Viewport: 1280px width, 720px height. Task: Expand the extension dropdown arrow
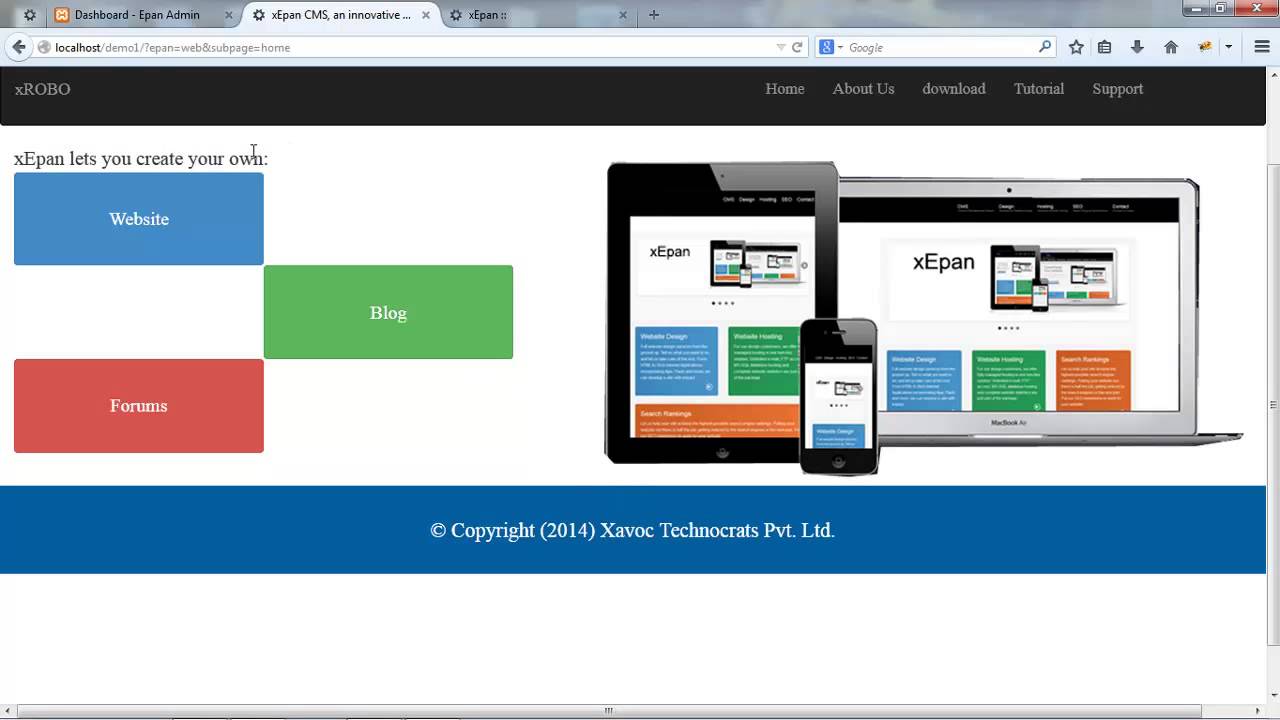tap(1228, 47)
